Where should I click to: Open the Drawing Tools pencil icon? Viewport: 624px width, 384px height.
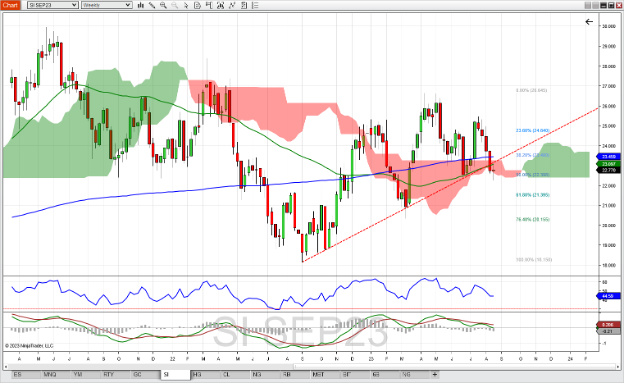(152, 5)
